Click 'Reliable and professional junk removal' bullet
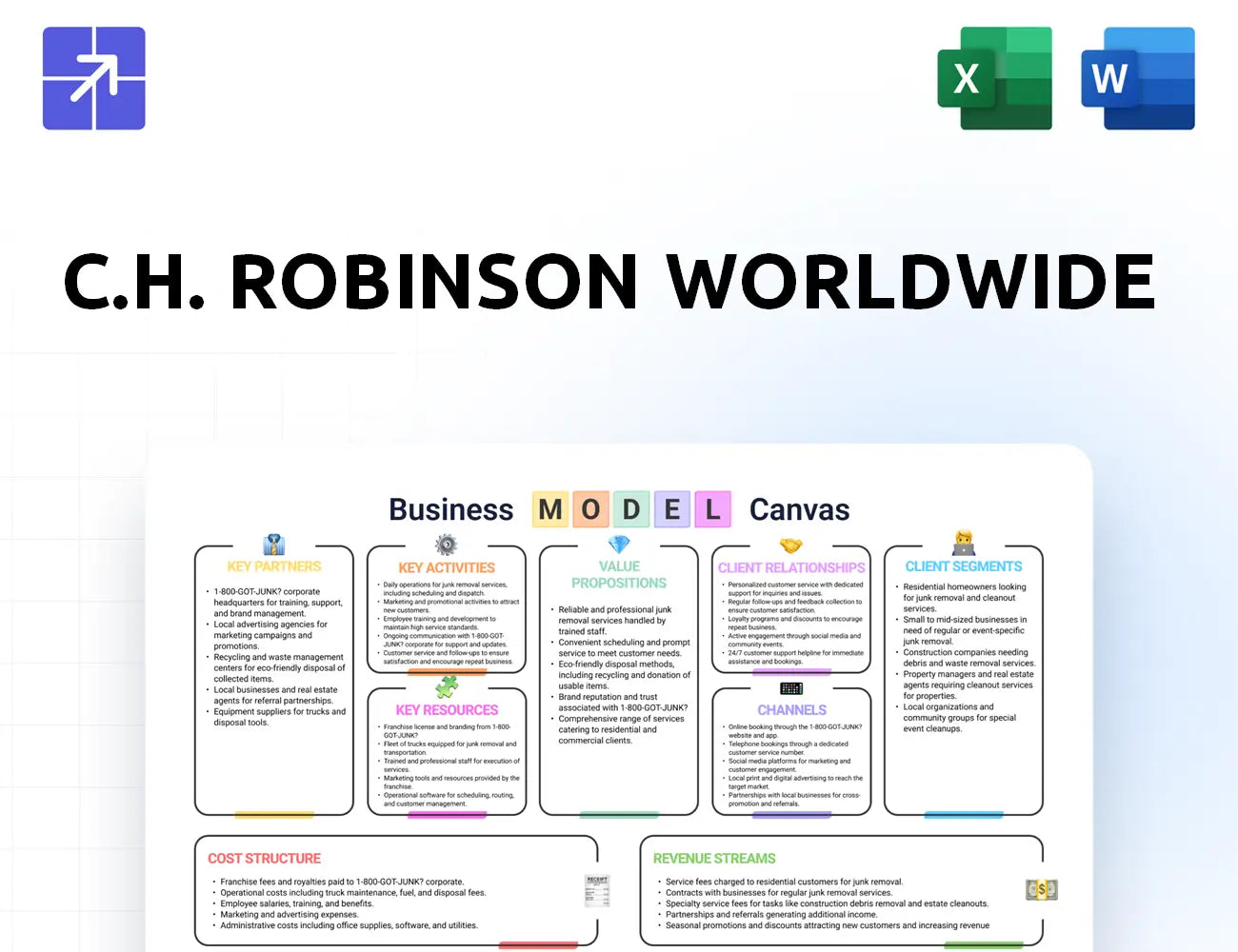This screenshot has height=952, width=1238. click(x=614, y=621)
